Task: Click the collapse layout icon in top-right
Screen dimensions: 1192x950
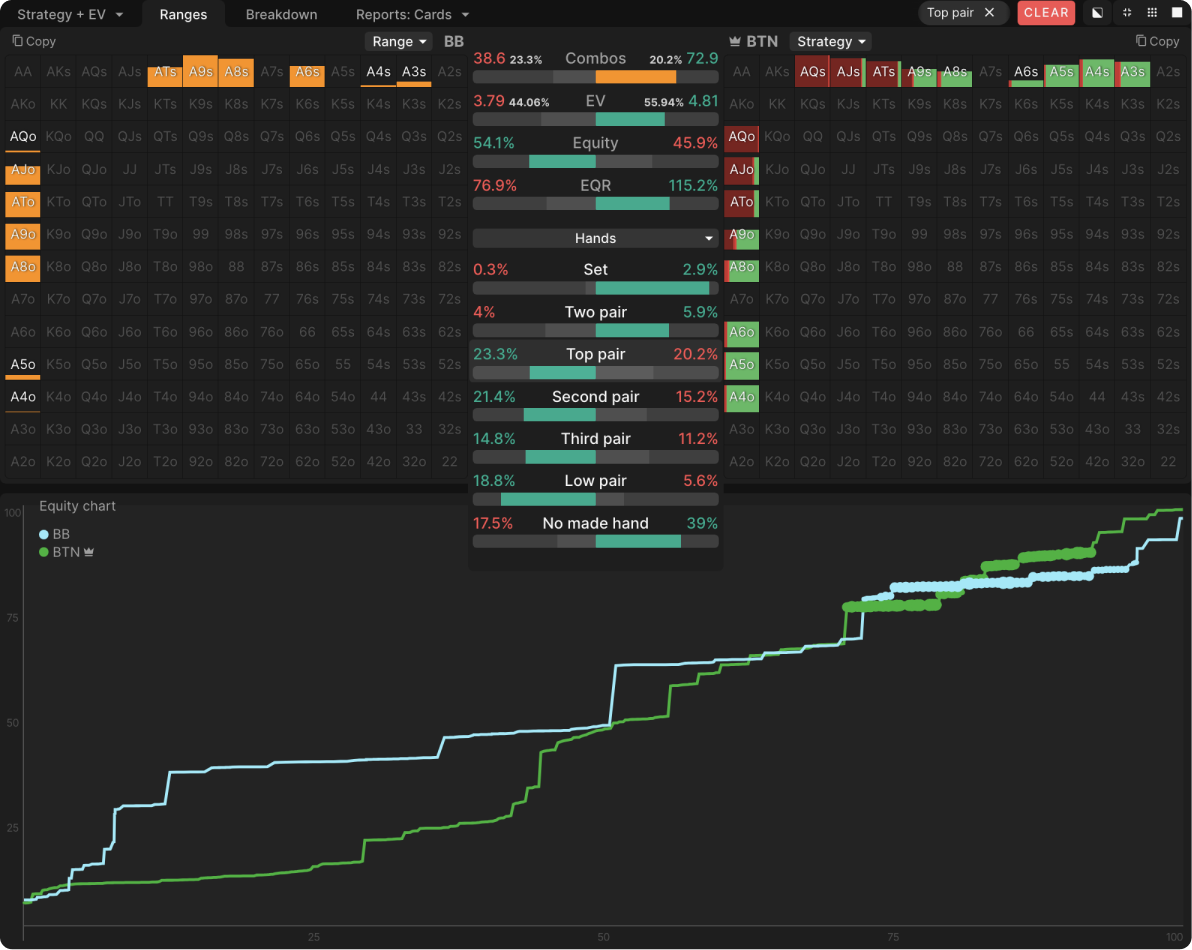Action: pyautogui.click(x=1127, y=13)
